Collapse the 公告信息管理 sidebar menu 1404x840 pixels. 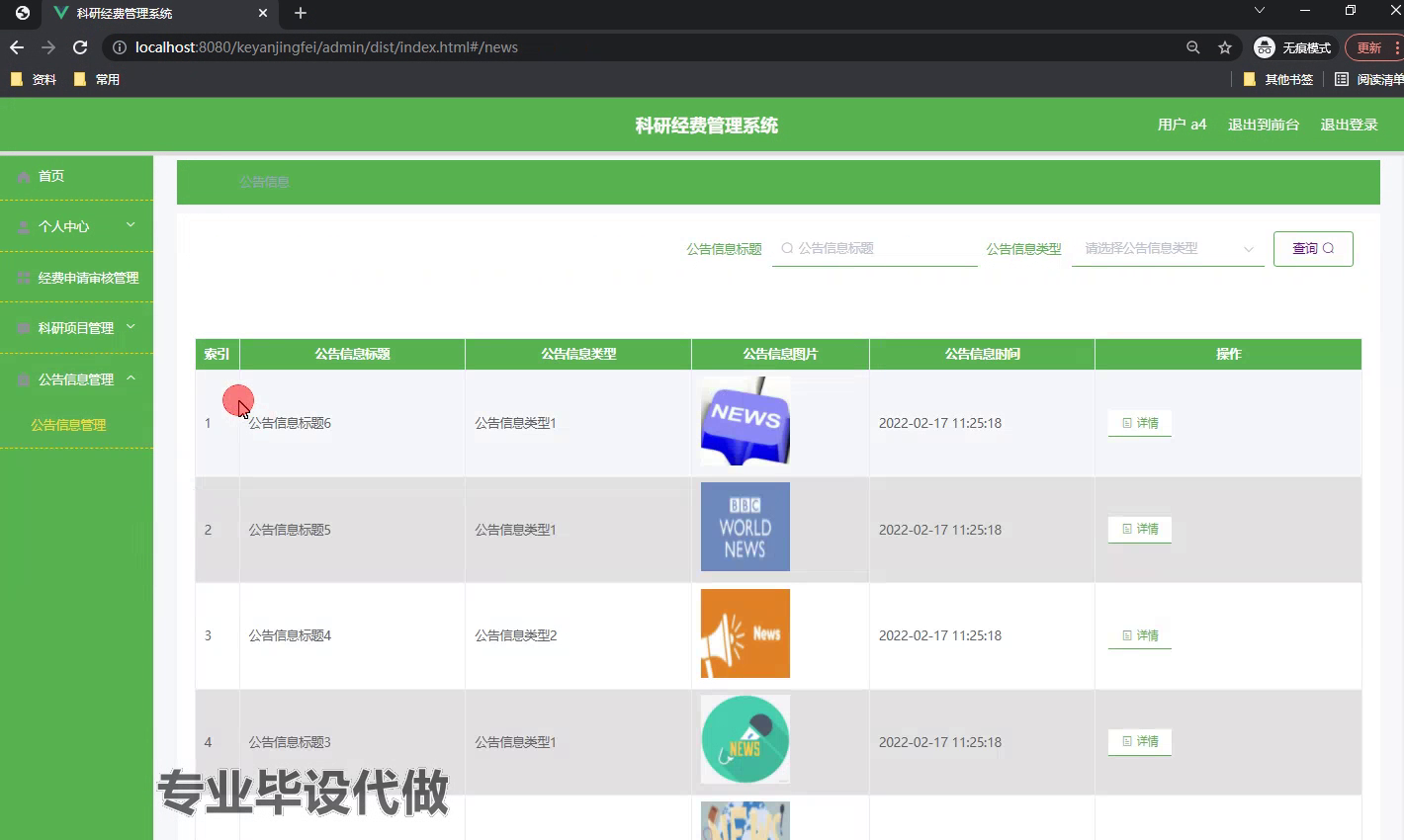[x=76, y=379]
